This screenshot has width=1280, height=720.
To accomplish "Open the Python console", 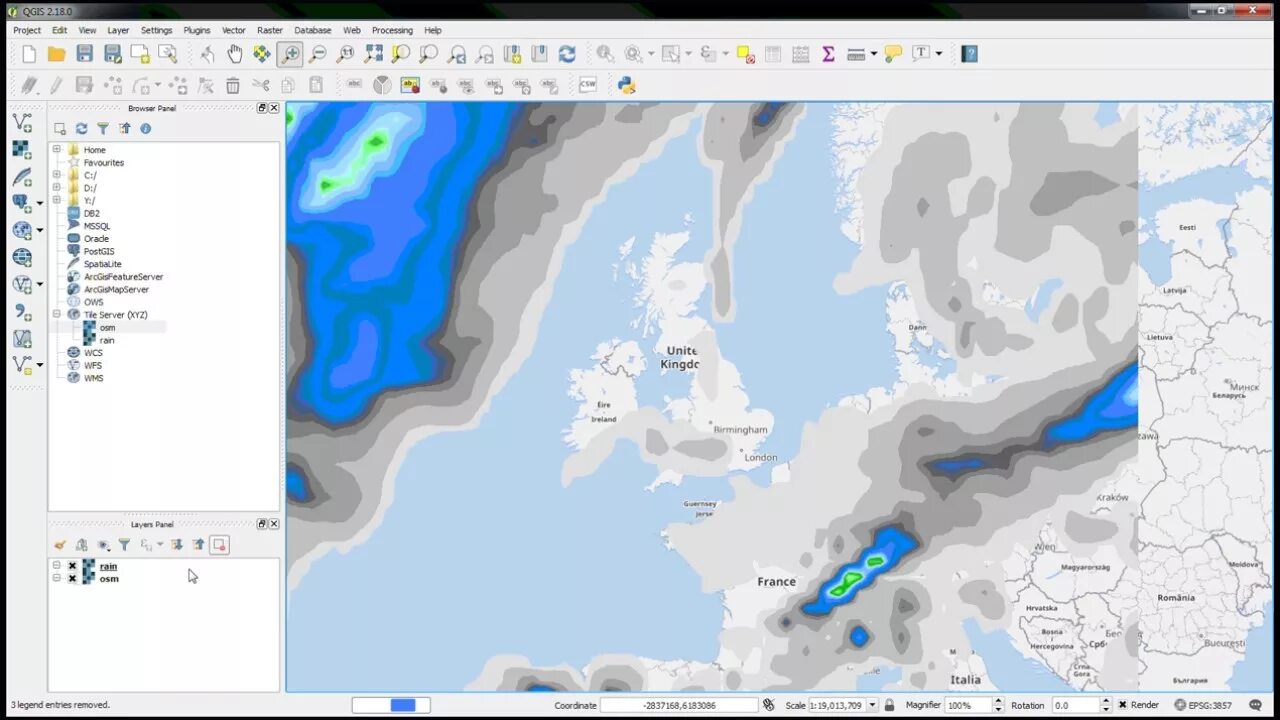I will [x=627, y=85].
